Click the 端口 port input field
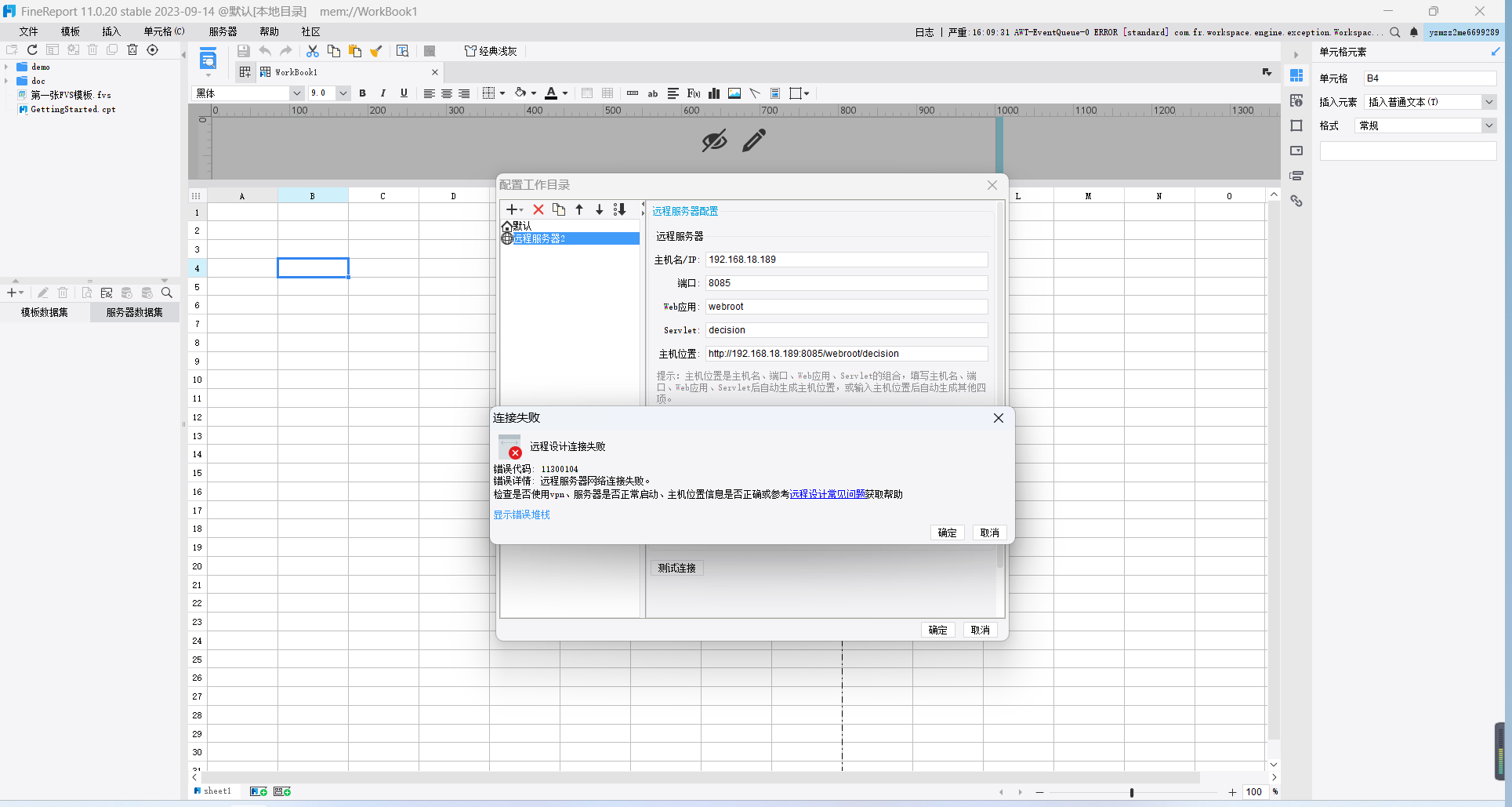1512x807 pixels. [x=847, y=283]
